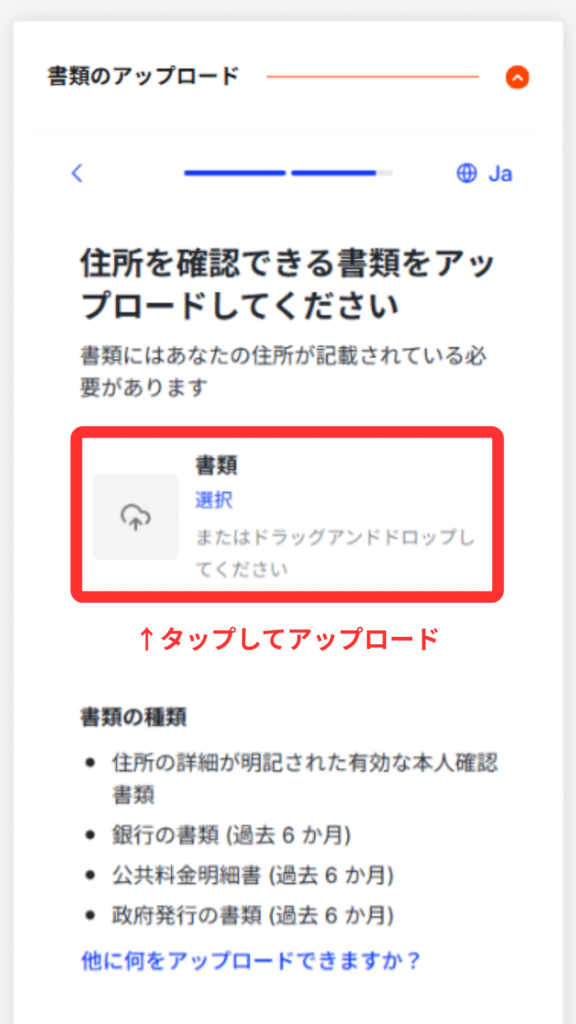This screenshot has width=576, height=1024.
Task: Click the 選択 link to choose a file
Action: click(x=214, y=501)
